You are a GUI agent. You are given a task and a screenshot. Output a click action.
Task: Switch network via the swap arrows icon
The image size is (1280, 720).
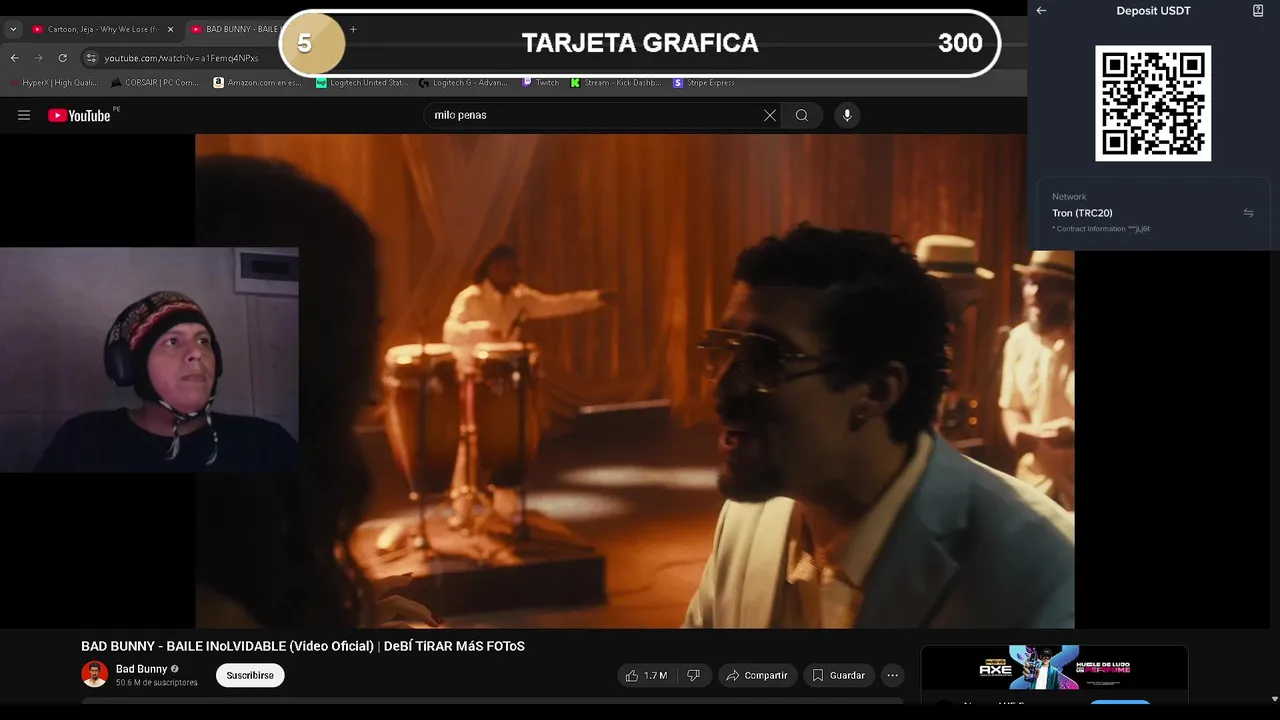pos(1248,213)
